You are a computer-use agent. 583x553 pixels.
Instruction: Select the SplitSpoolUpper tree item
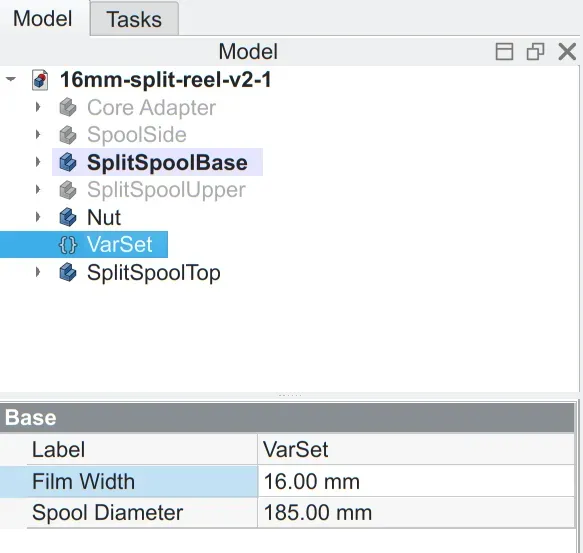[x=166, y=190]
